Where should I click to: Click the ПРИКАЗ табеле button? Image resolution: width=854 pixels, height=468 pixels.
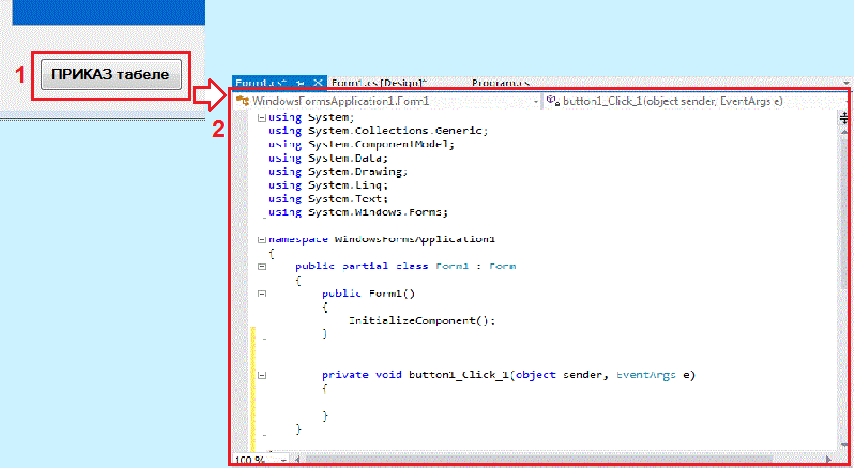pyautogui.click(x=111, y=74)
